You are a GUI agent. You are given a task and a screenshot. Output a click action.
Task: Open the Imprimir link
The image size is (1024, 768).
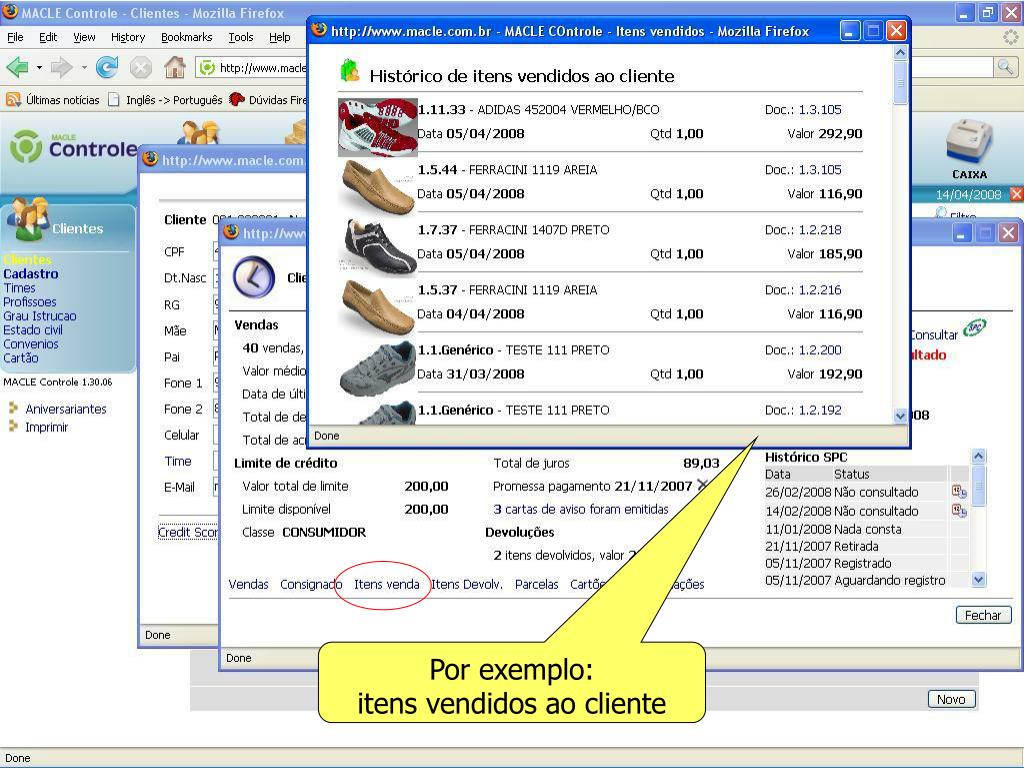(x=46, y=427)
